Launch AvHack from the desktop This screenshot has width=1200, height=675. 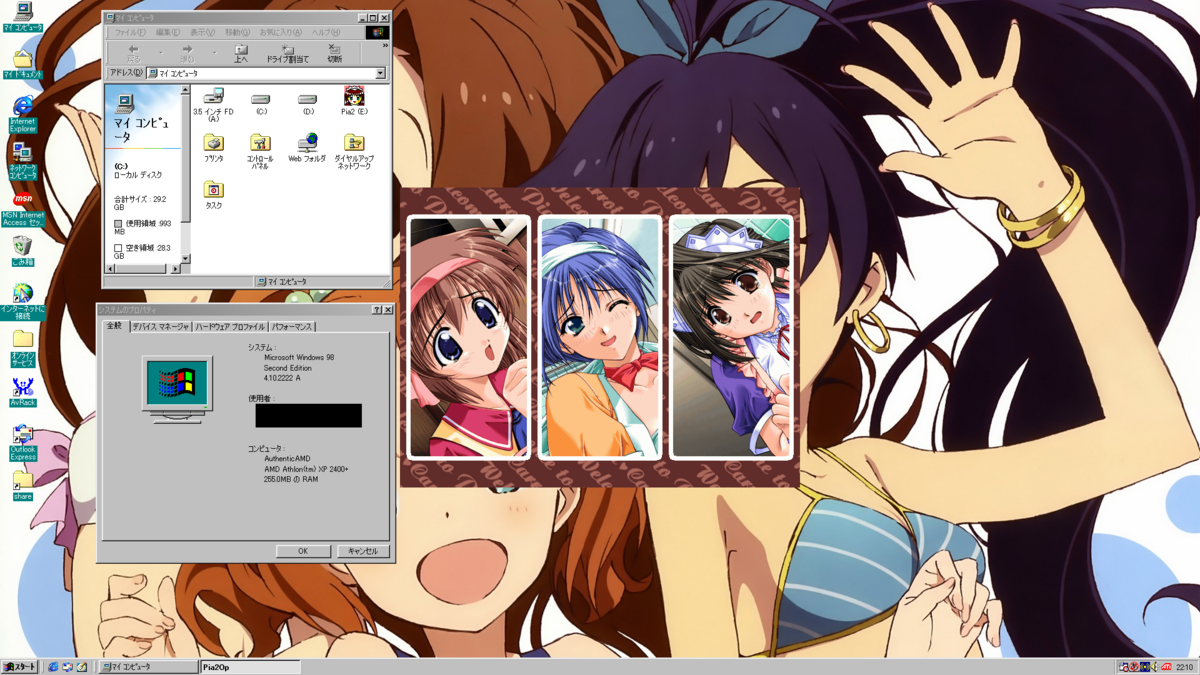coord(22,392)
